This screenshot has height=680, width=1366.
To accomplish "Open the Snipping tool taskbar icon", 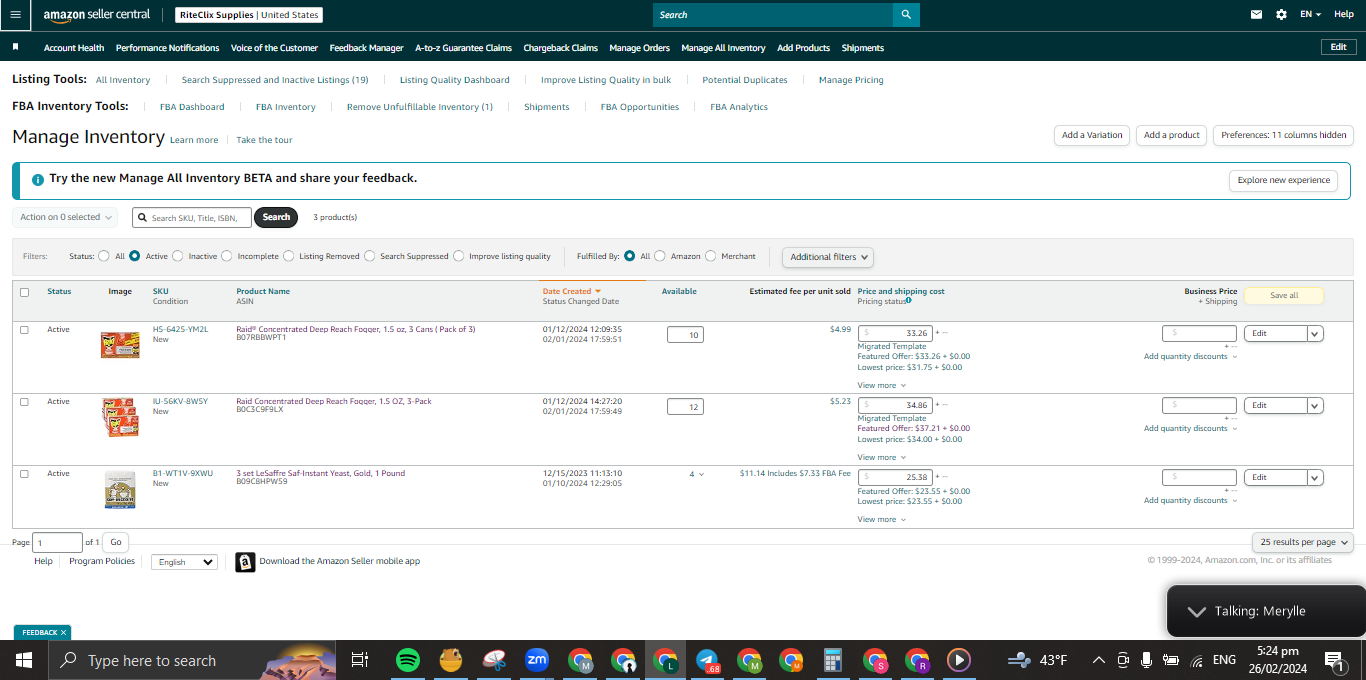I will pyautogui.click(x=494, y=660).
